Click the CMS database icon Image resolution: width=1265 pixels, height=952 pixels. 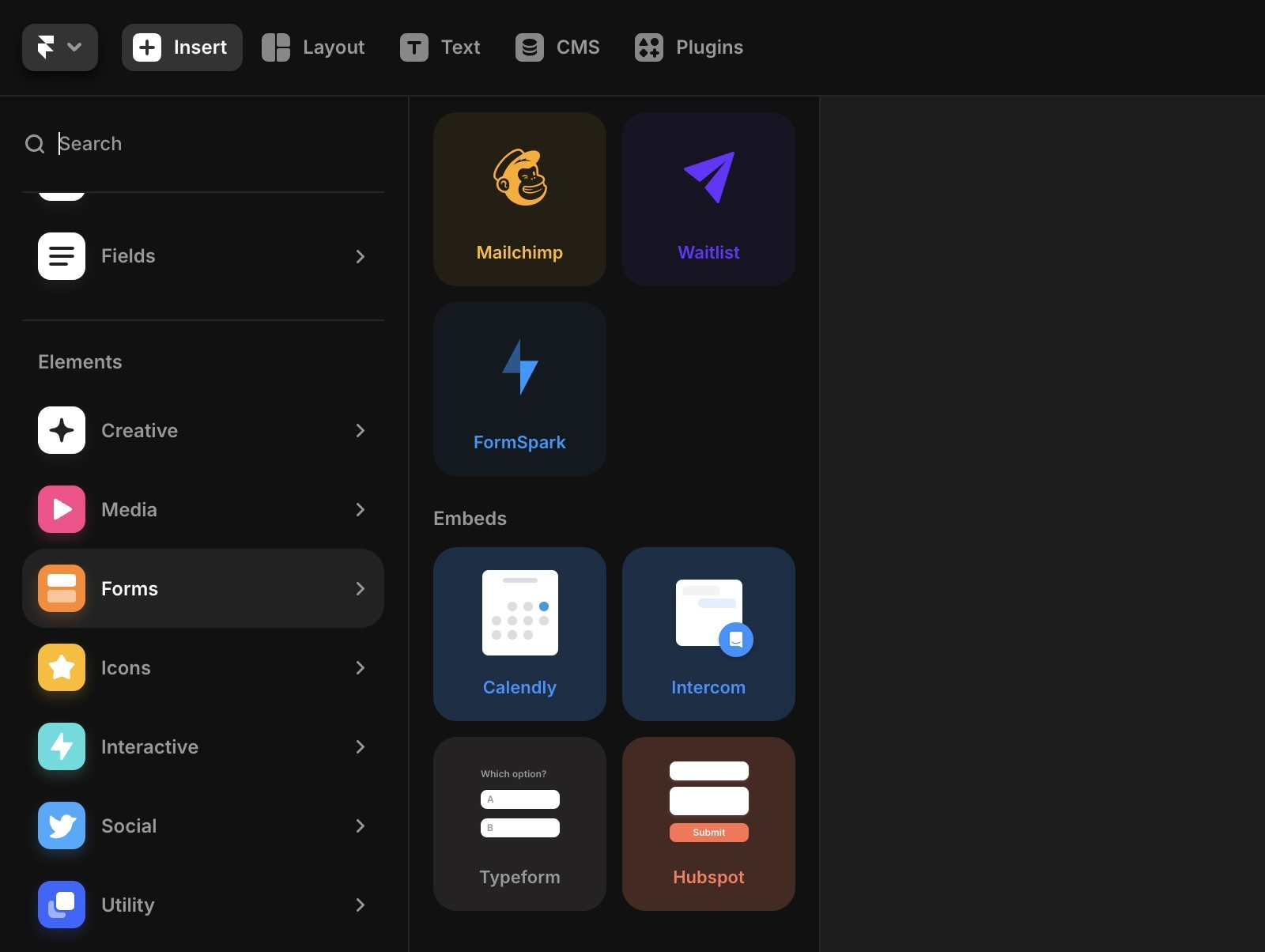[x=530, y=47]
